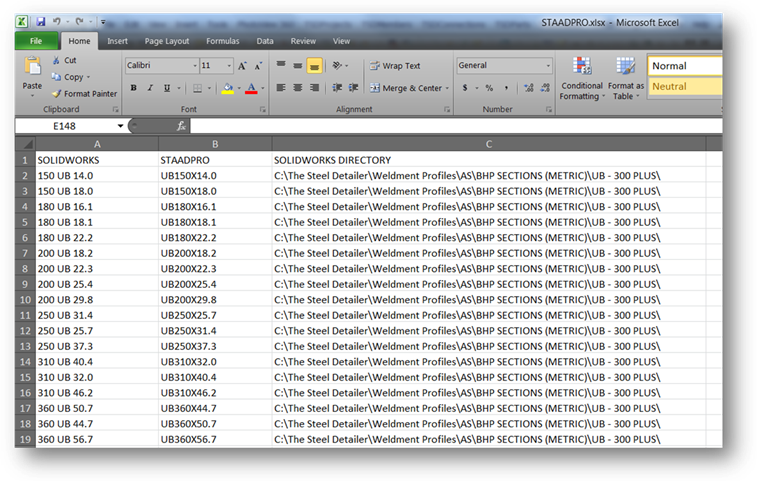Open the General number format dropdown
Screen dimensions: 757x481
[x=548, y=65]
